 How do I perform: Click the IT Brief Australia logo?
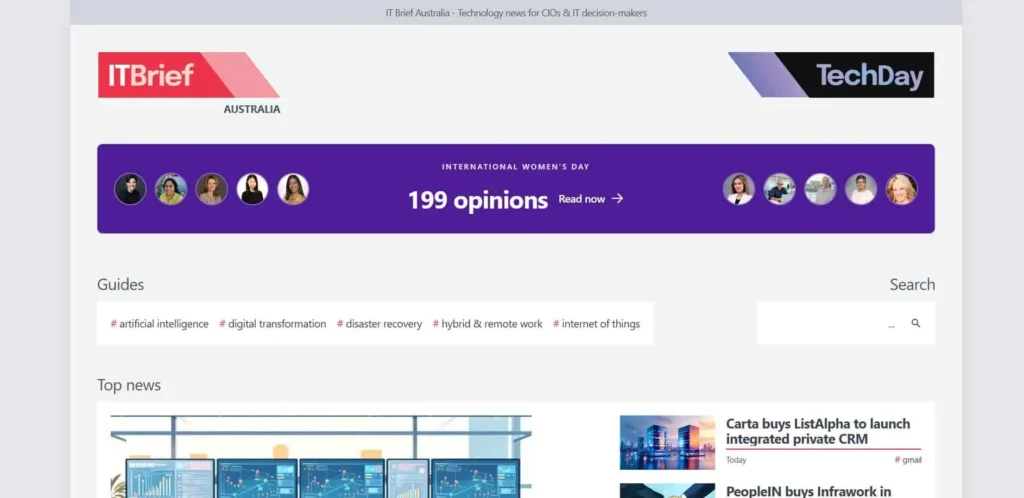point(188,77)
